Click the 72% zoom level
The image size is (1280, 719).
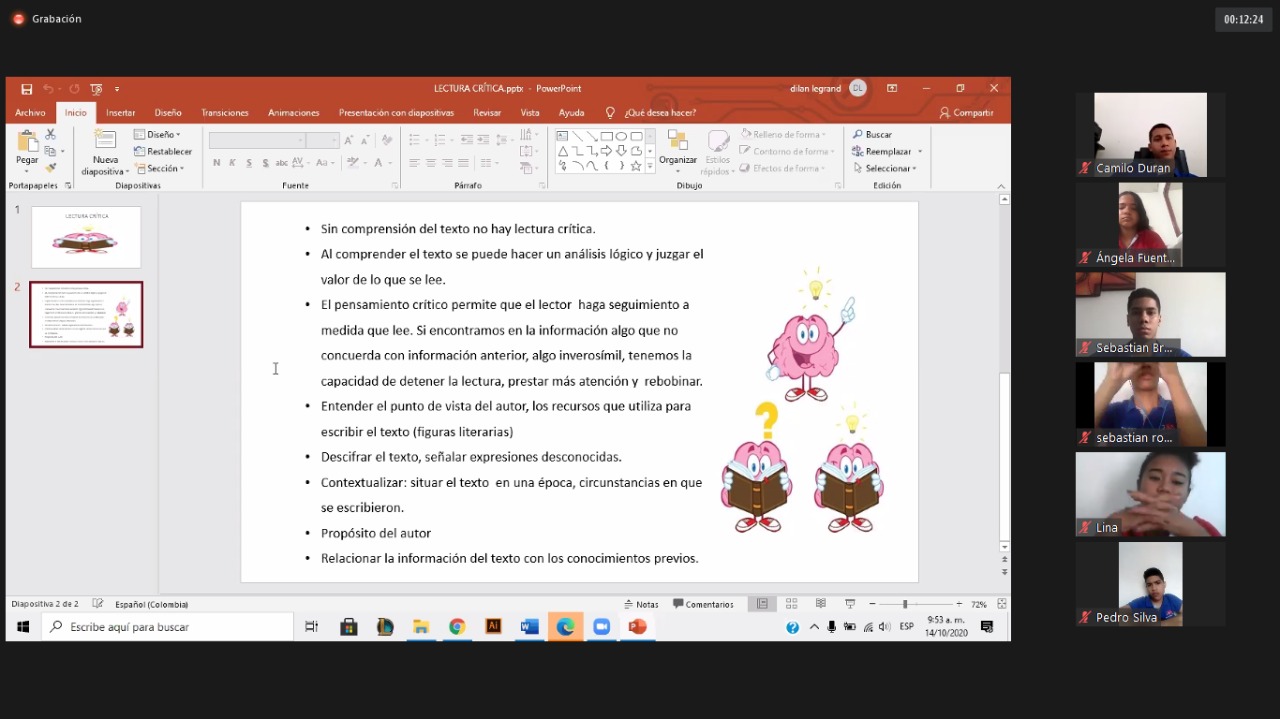pyautogui.click(x=979, y=604)
